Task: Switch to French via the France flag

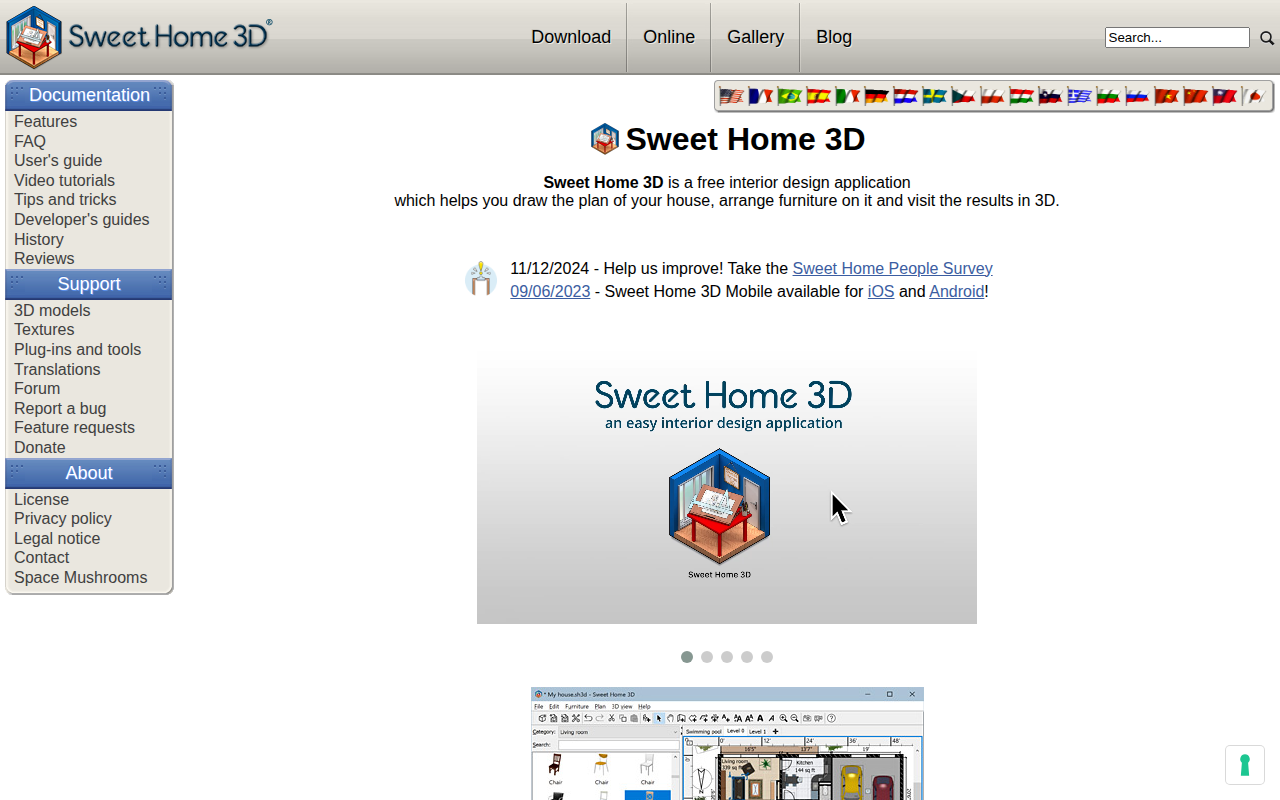Action: [x=761, y=96]
